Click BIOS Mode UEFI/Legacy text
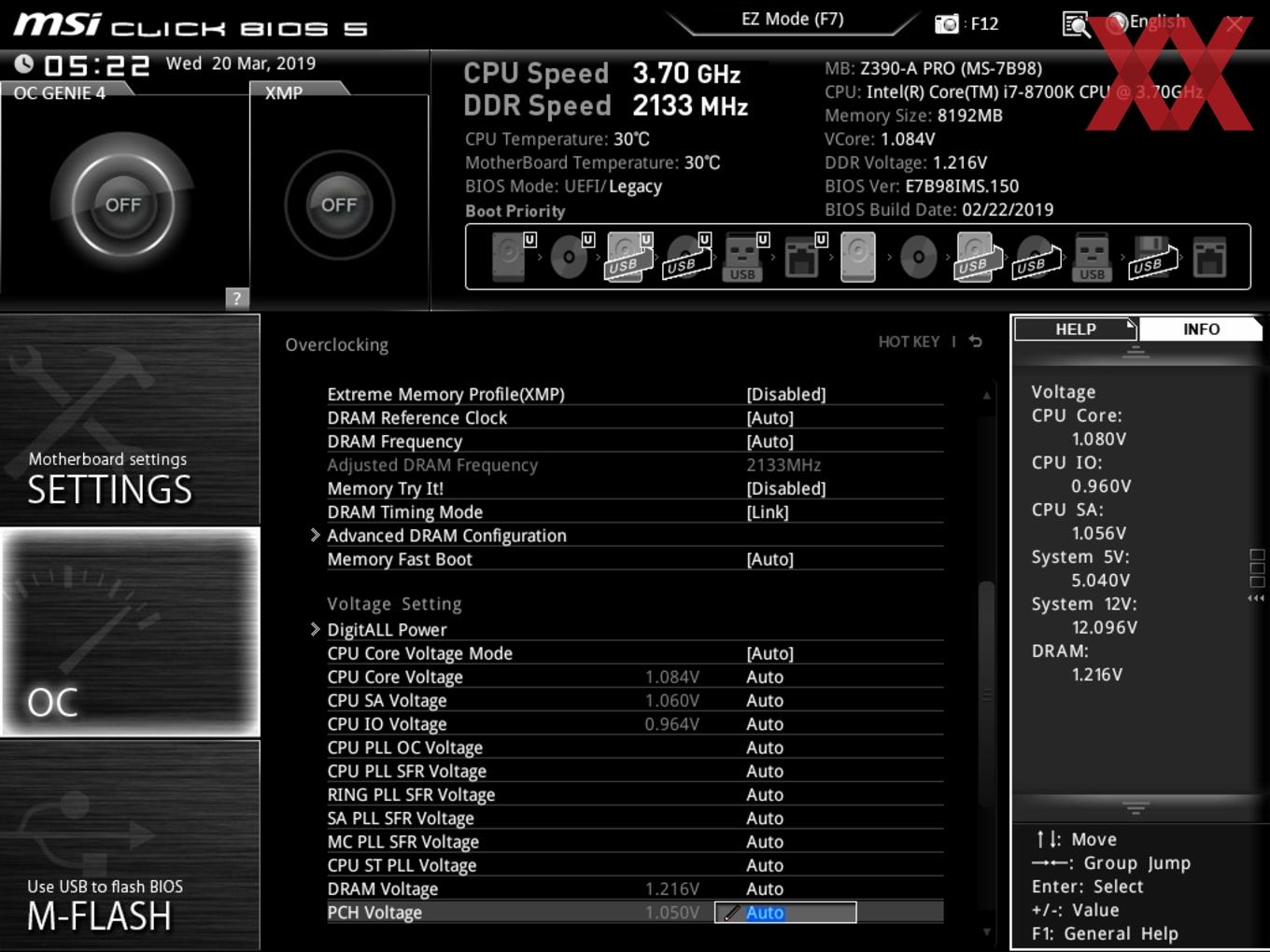 coord(563,186)
